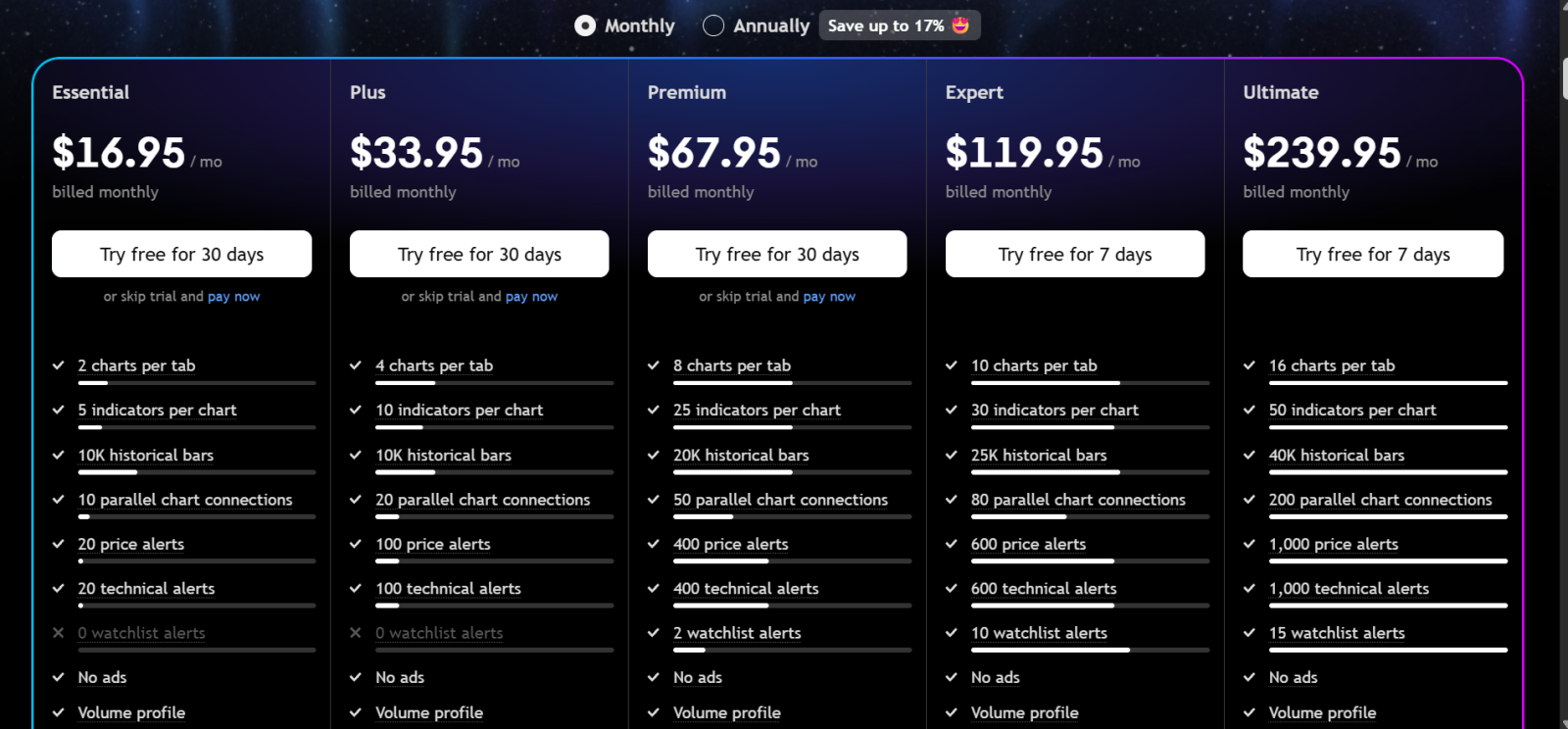The height and width of the screenshot is (729, 1568).
Task: Click 50 parallel chart connections feature link
Action: (x=780, y=500)
